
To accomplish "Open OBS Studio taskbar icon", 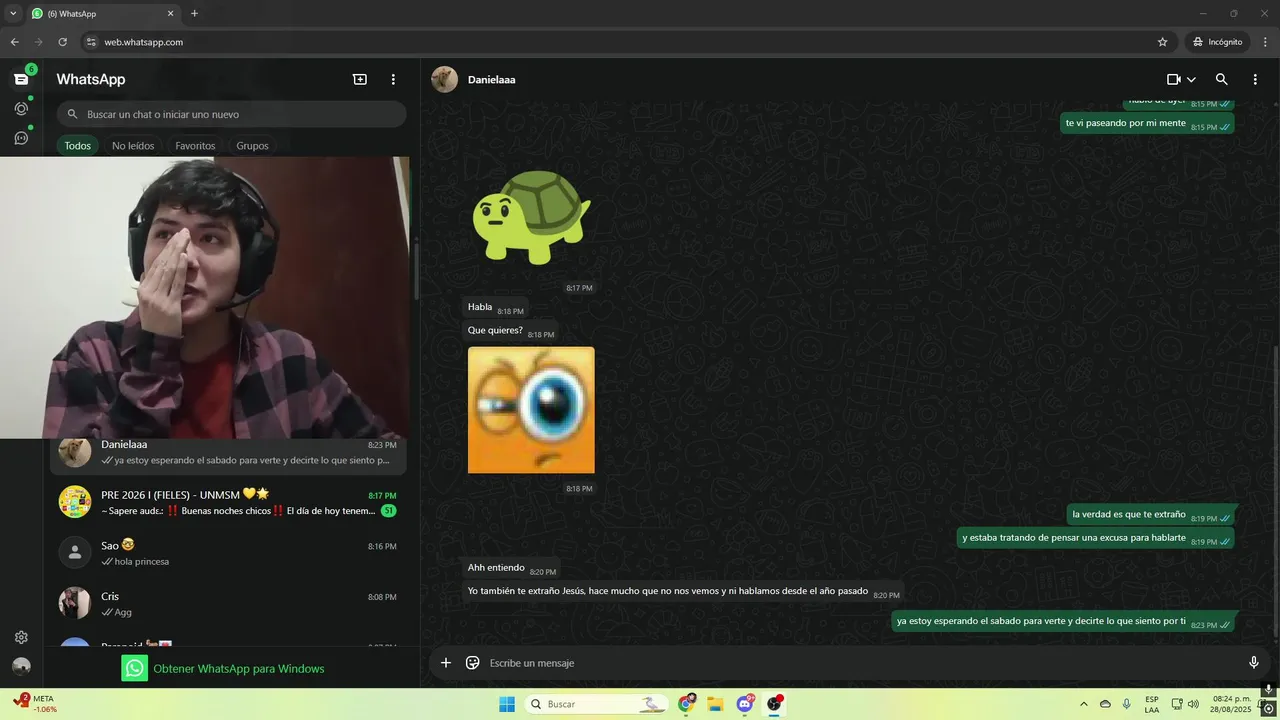I will 774,704.
